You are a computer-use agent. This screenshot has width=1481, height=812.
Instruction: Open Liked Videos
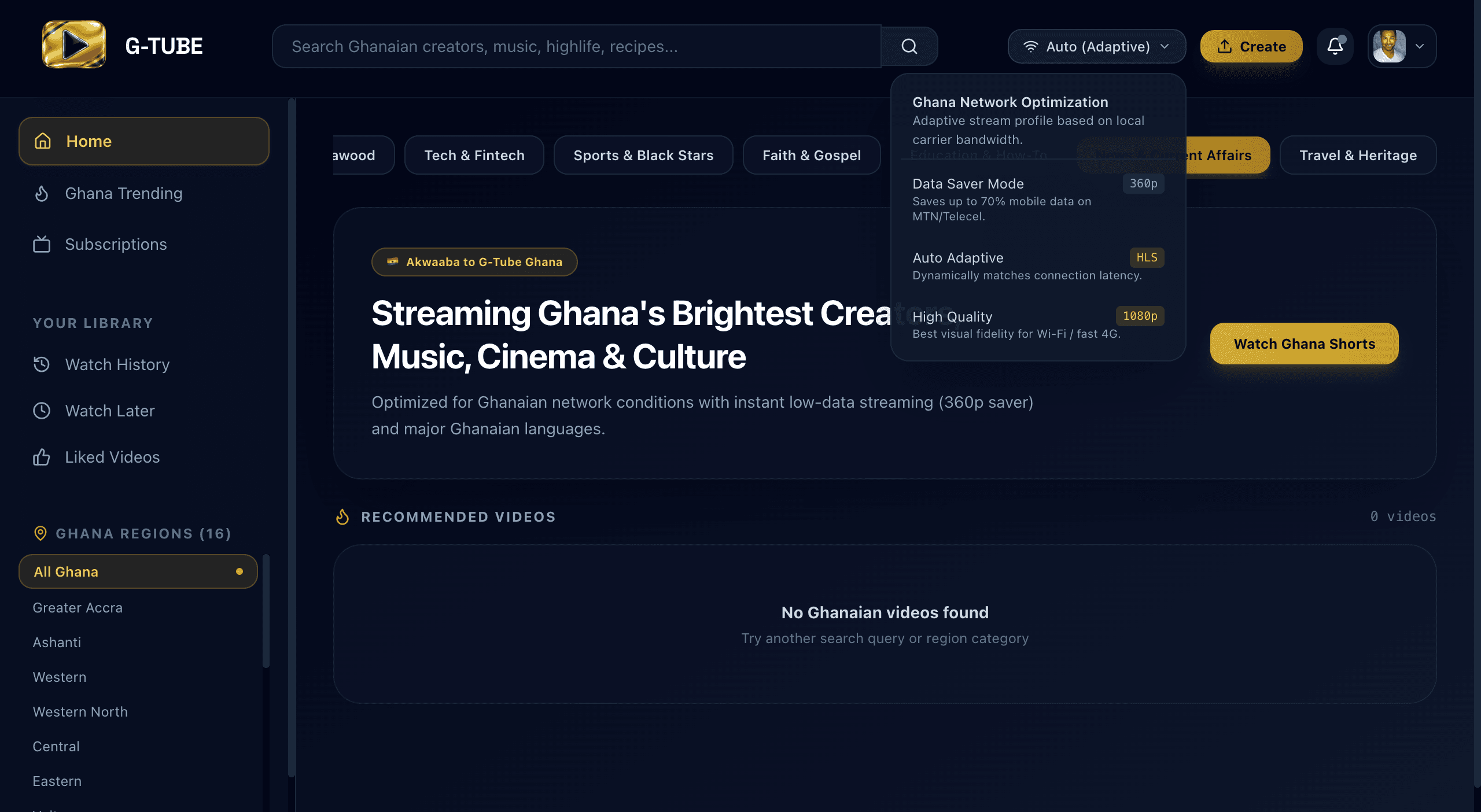(x=144, y=457)
